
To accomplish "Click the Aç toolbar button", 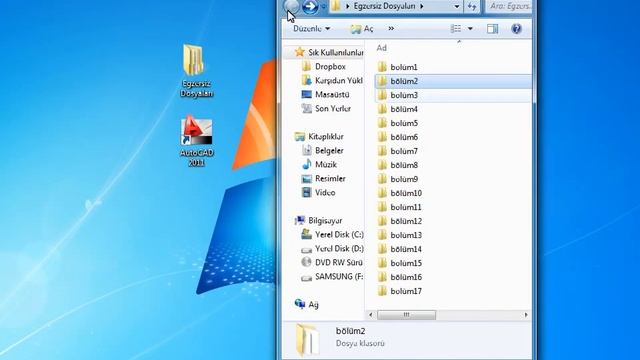I will point(362,29).
